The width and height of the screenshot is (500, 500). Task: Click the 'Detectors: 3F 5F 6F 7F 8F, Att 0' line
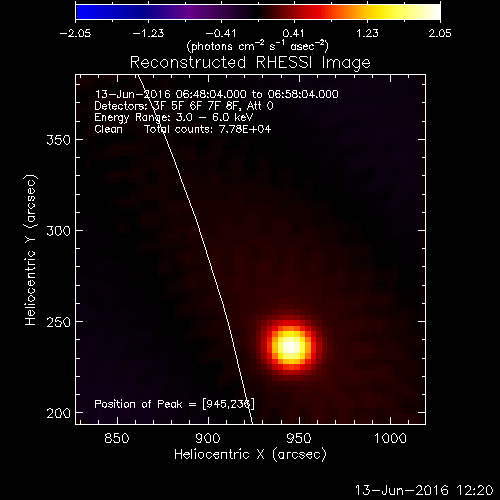click(x=184, y=106)
